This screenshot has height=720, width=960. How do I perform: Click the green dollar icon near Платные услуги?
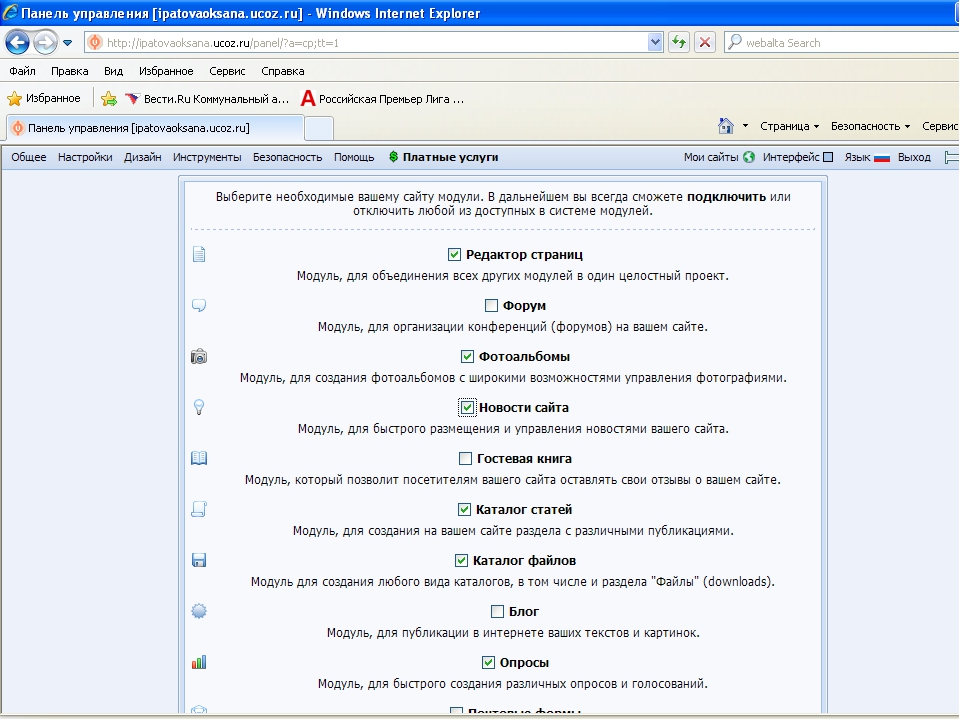394,157
